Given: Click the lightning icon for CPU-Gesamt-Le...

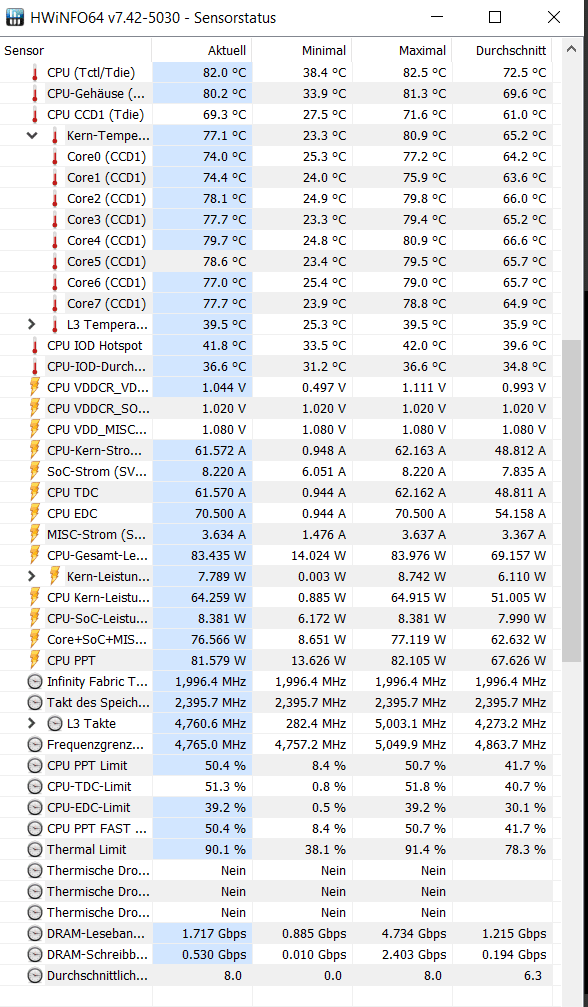Looking at the screenshot, I should [x=35, y=556].
